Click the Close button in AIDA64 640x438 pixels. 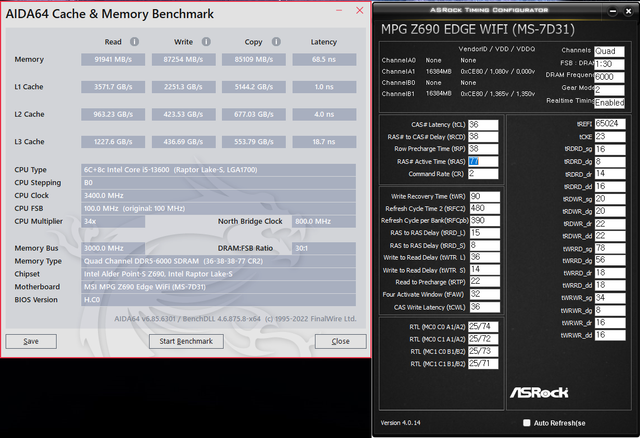click(340, 341)
